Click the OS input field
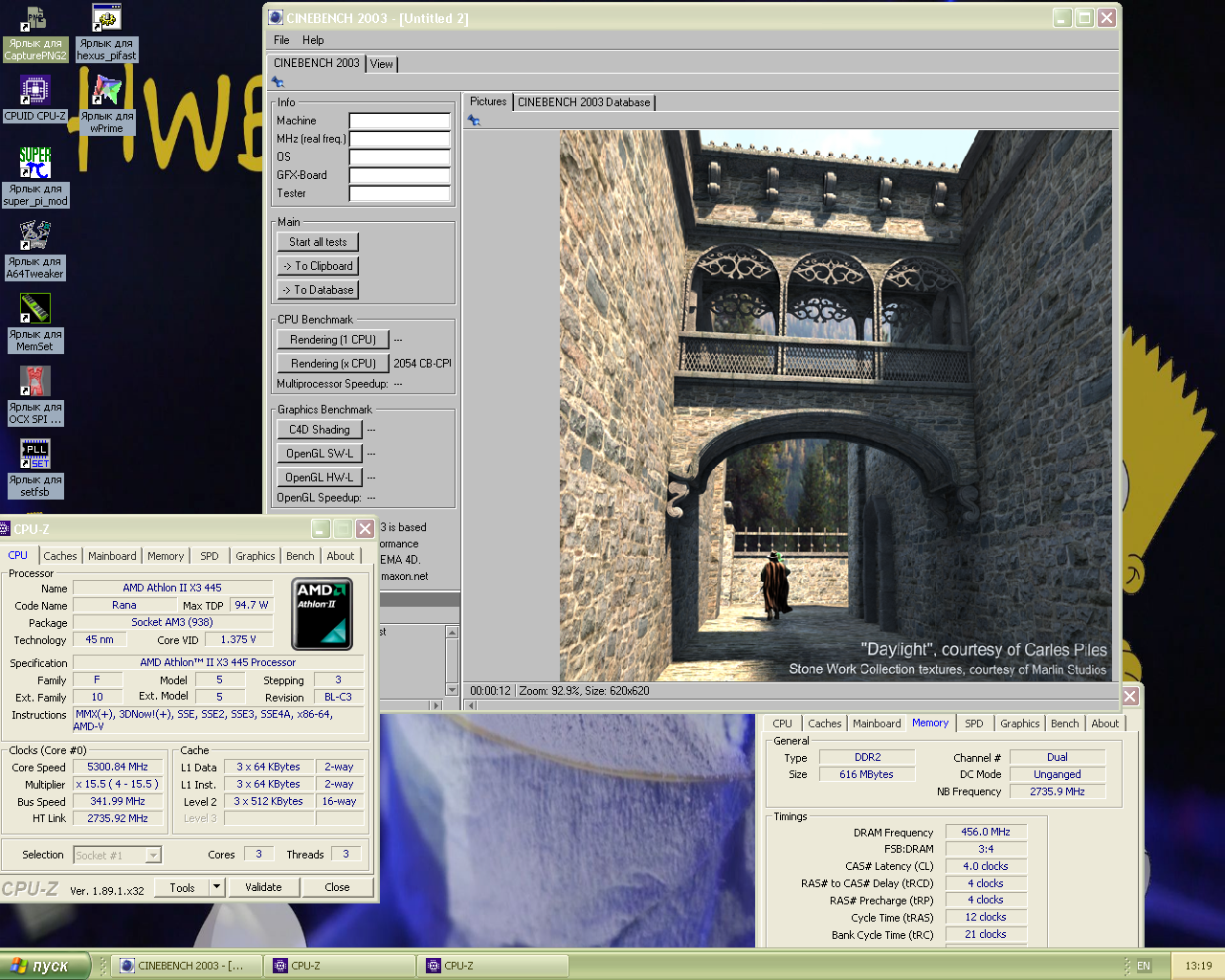Image resolution: width=1225 pixels, height=980 pixels. [x=400, y=157]
